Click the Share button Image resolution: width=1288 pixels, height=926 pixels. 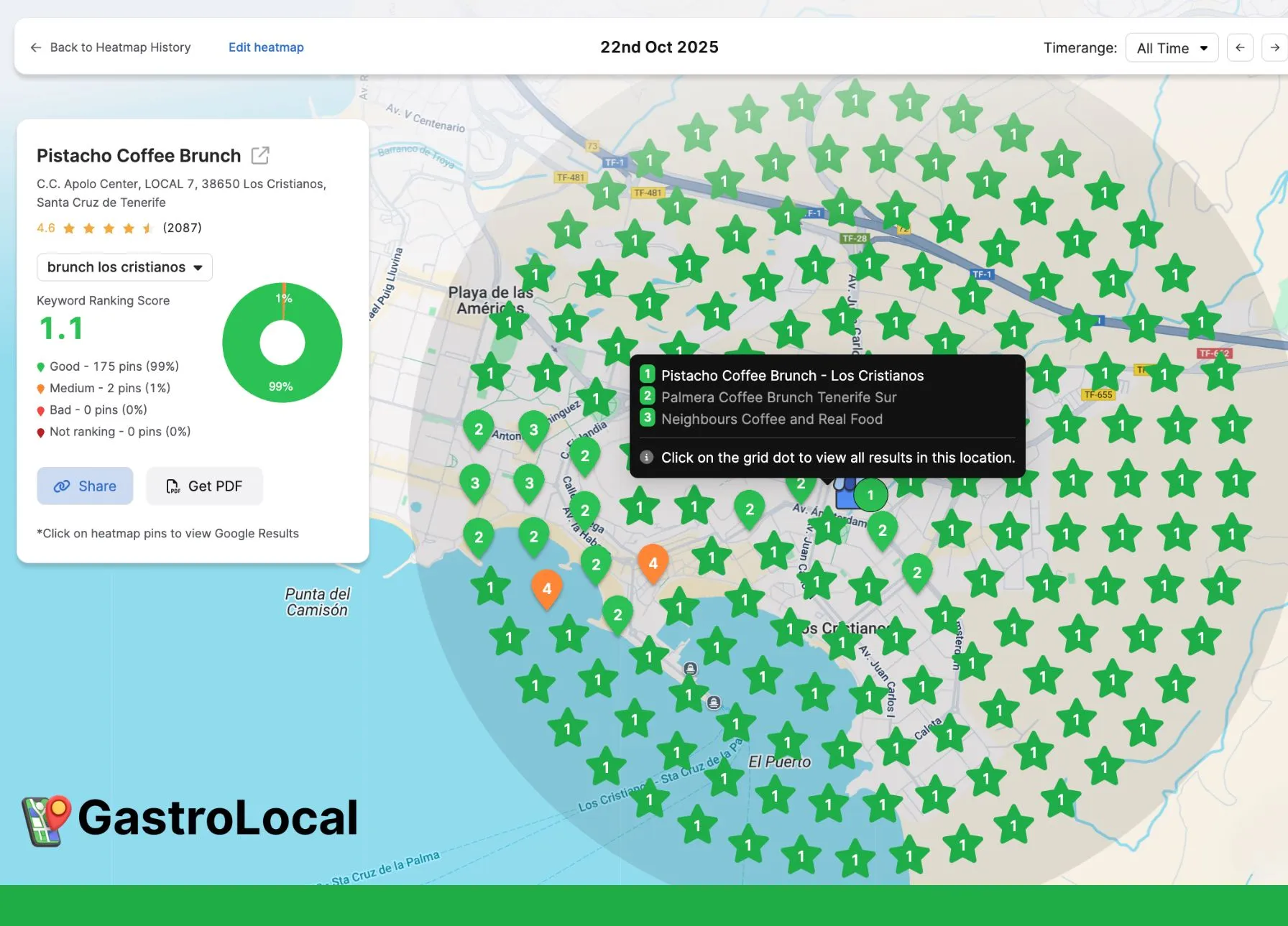(x=85, y=486)
